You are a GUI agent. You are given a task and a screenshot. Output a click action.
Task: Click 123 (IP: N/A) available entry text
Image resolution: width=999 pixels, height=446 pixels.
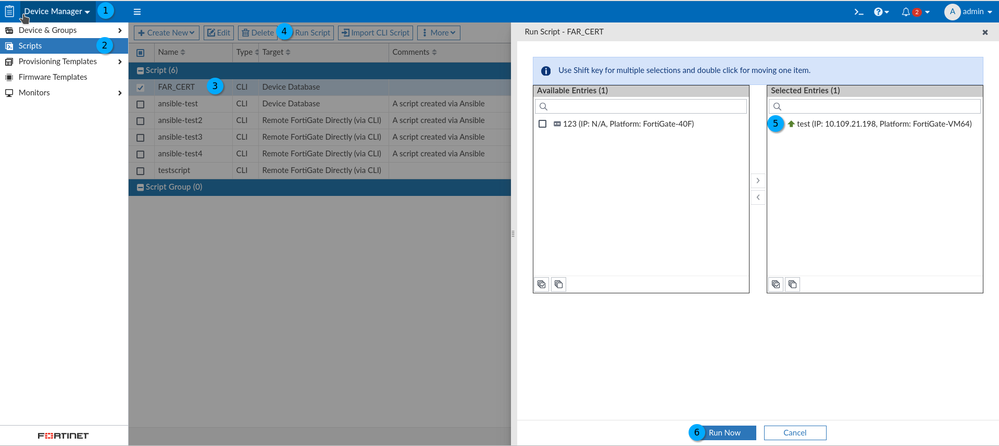coord(629,124)
